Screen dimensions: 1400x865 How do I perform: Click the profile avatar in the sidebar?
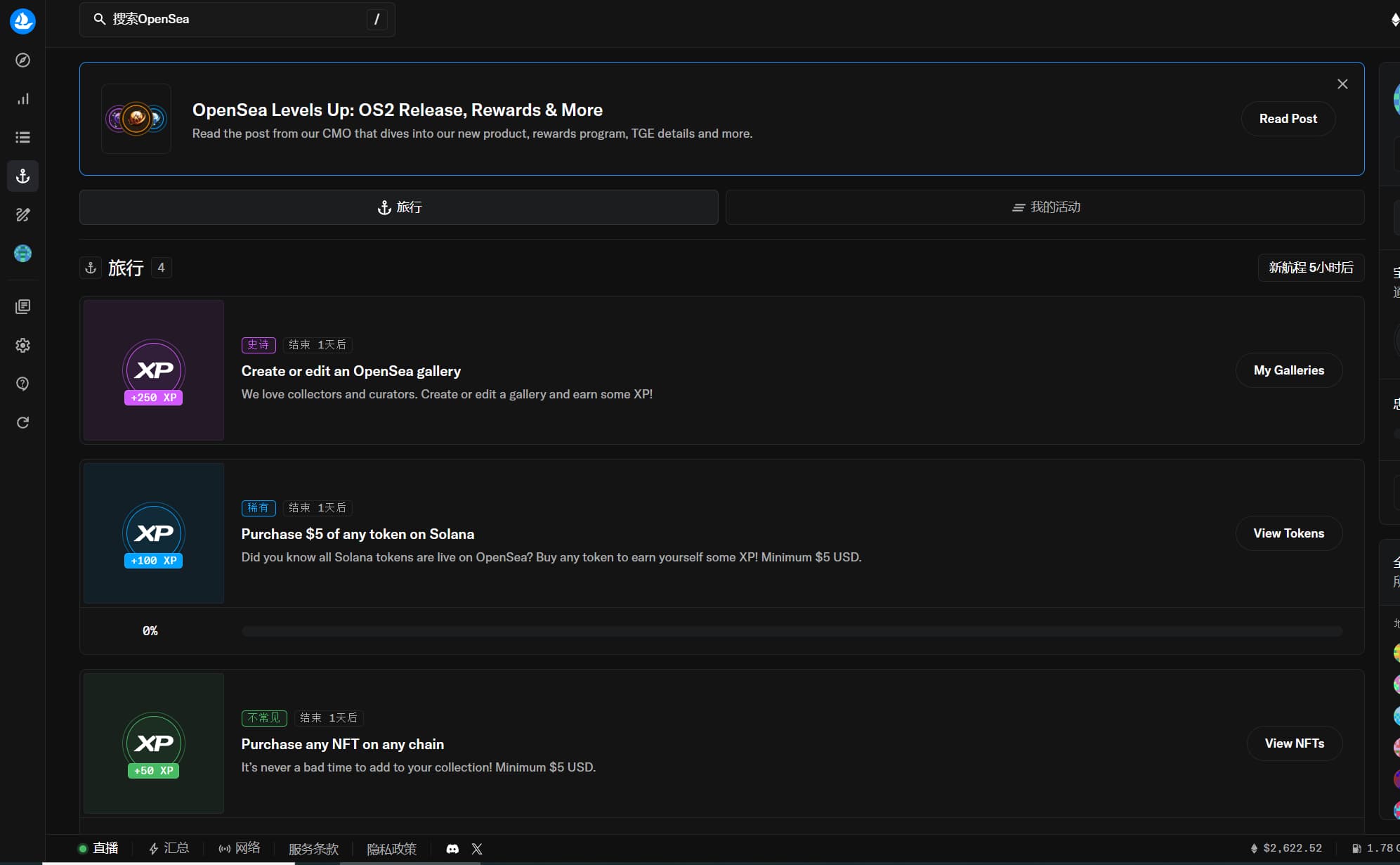click(x=22, y=254)
